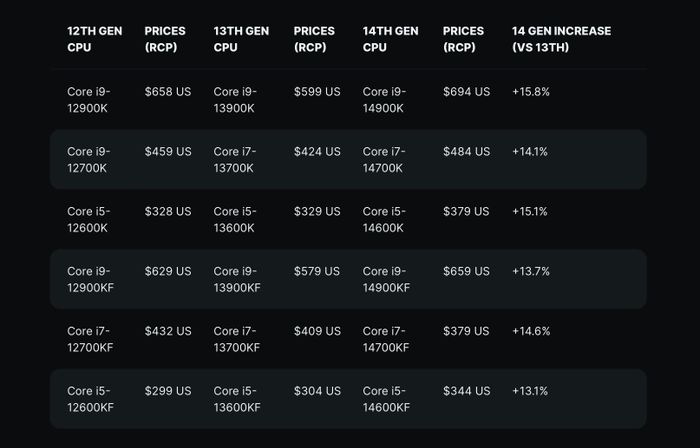Click the 14TH GEN CPU column header
700x448 pixels.
coord(390,39)
